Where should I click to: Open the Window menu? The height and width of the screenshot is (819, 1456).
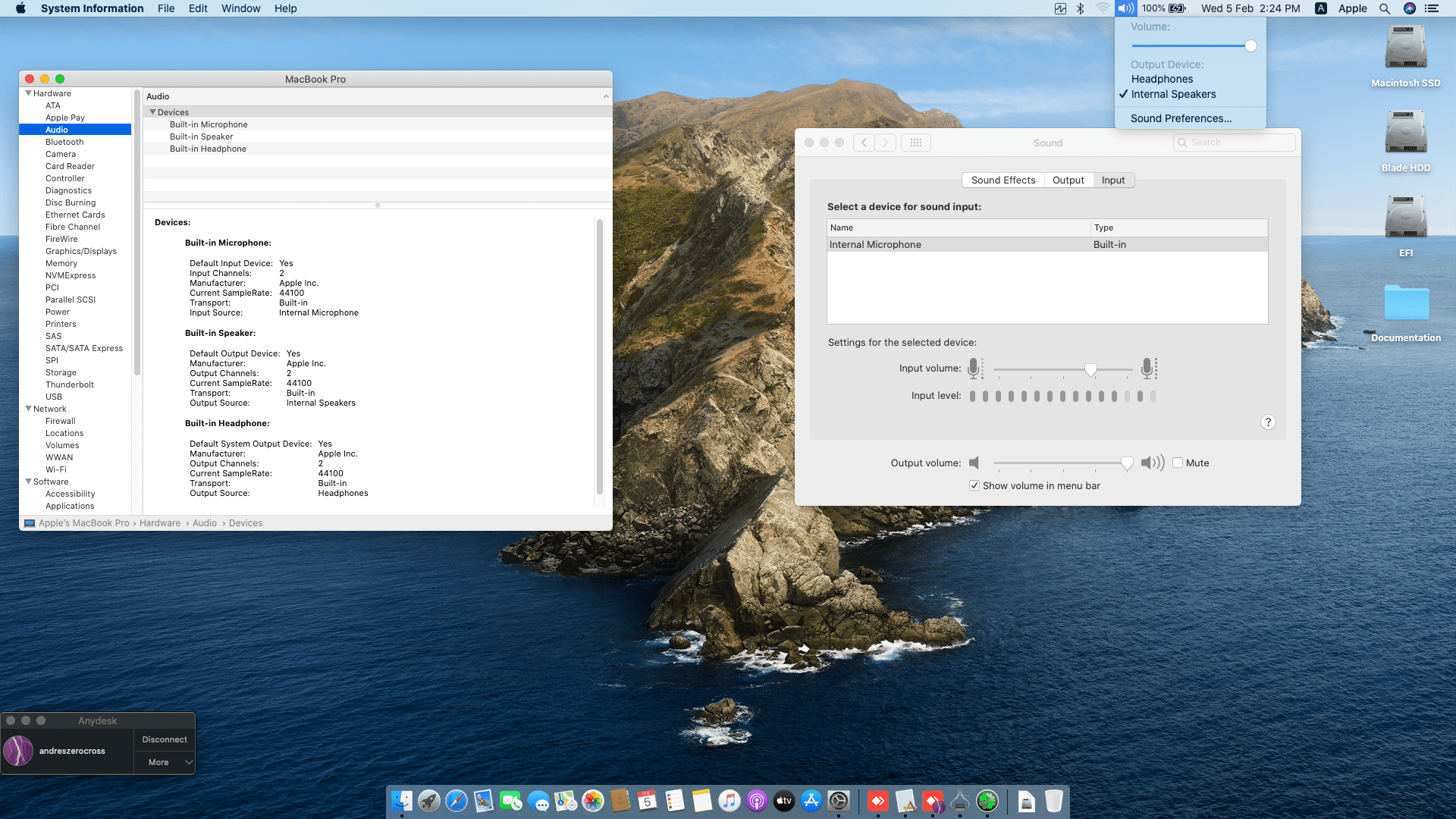(x=240, y=8)
